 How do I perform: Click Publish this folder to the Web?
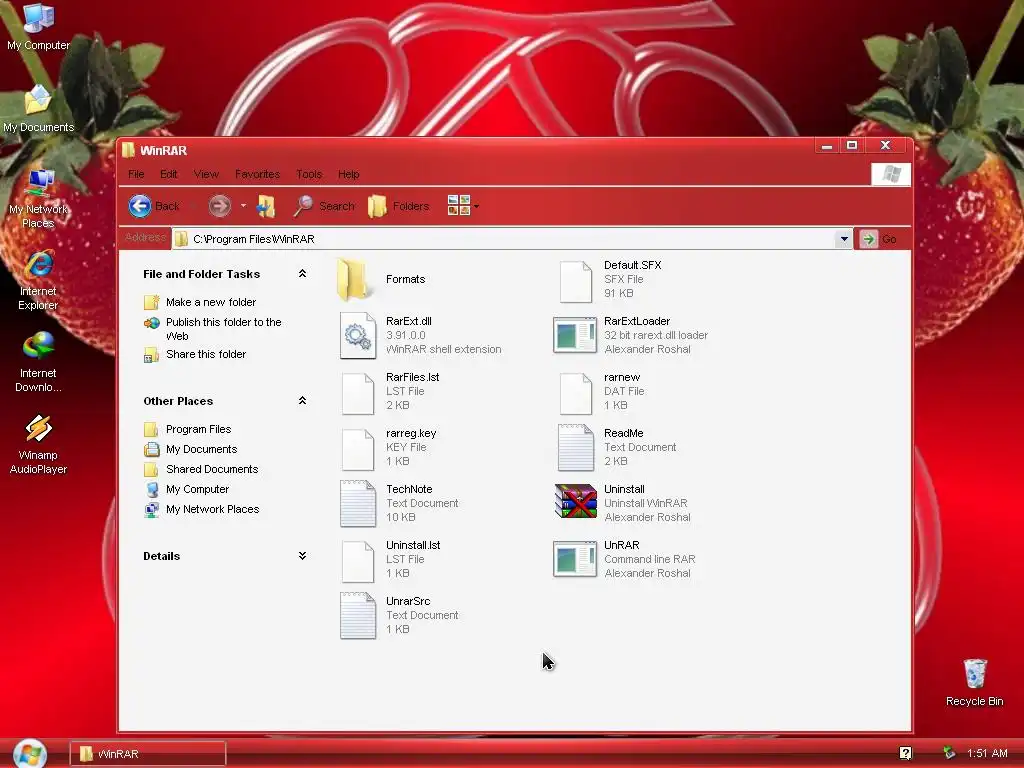223,329
